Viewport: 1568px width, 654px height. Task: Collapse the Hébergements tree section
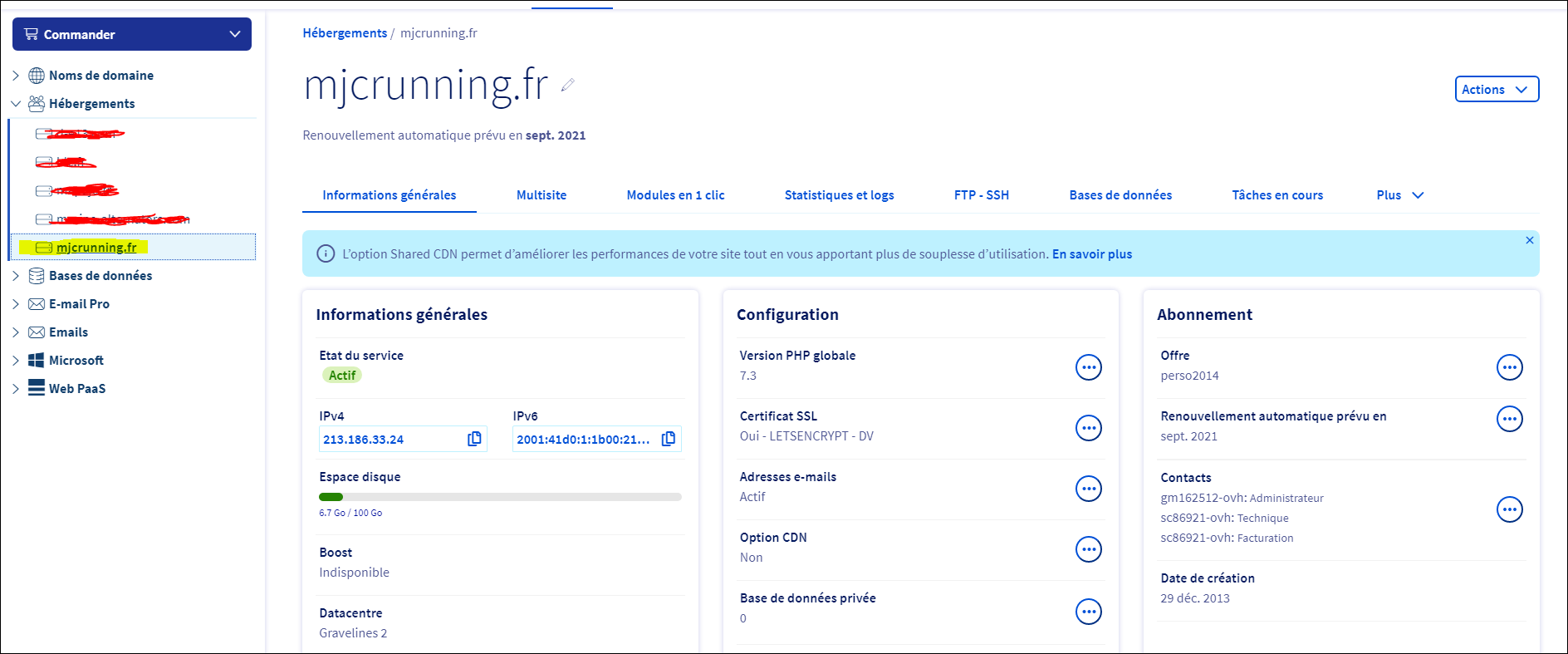click(16, 104)
